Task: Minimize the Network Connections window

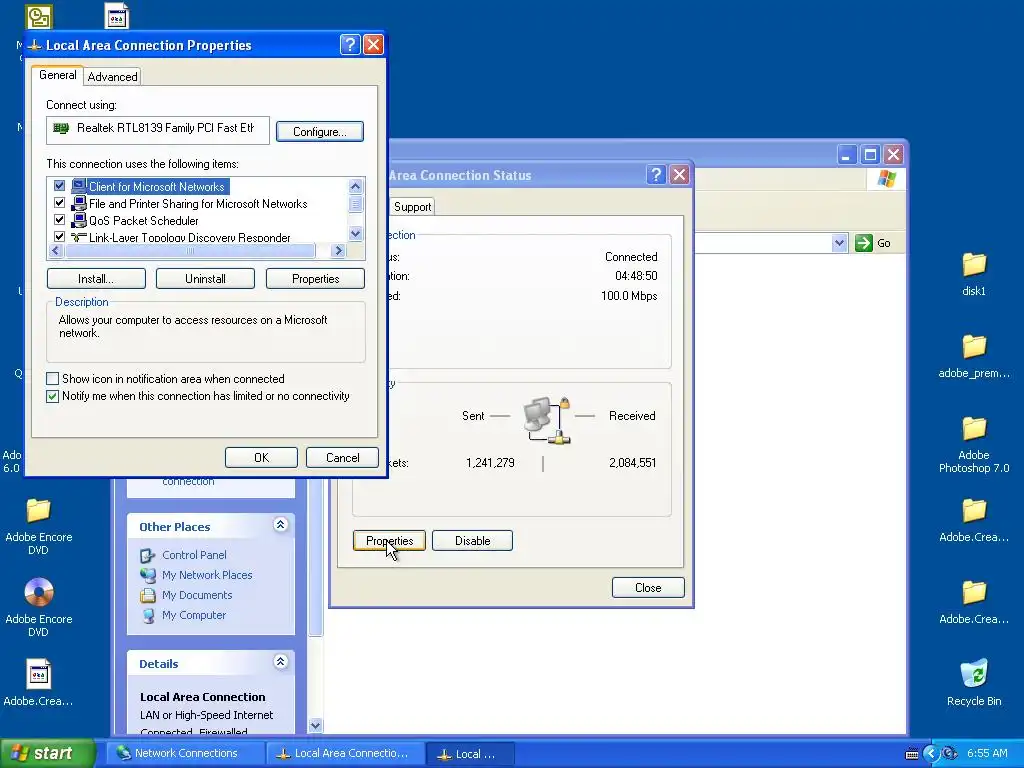Action: tap(846, 155)
